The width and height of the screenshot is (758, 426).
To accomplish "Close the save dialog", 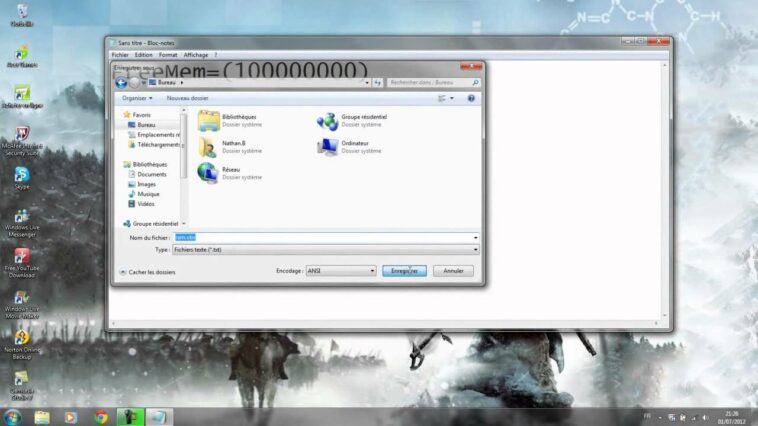I will pos(471,66).
